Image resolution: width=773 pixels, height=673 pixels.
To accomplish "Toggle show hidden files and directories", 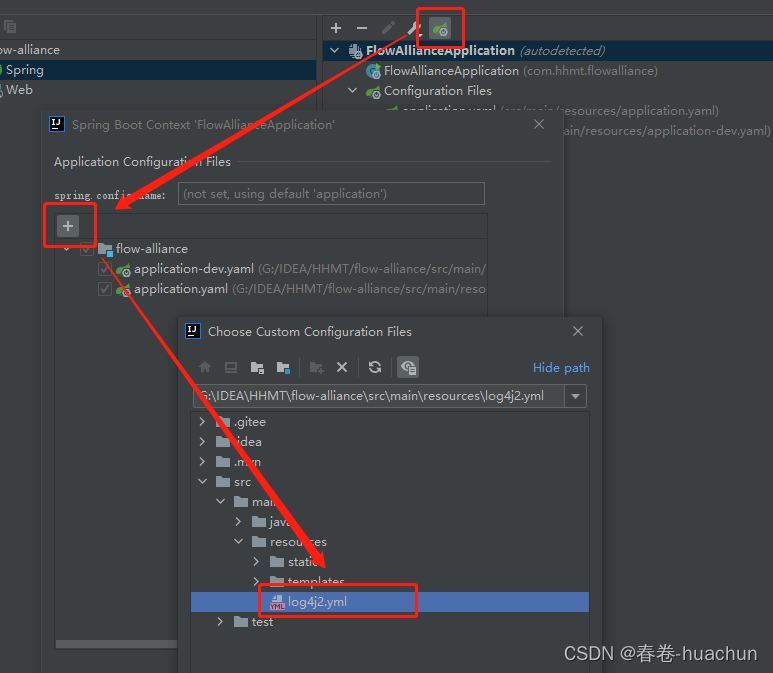I will coord(408,367).
